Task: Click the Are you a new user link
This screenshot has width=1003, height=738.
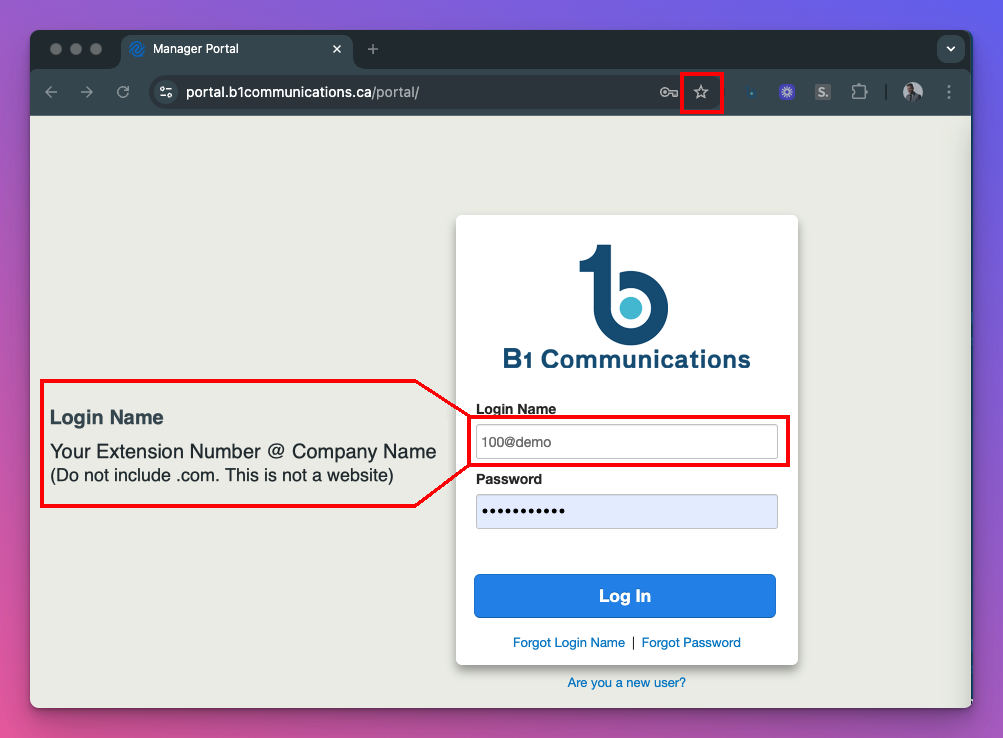Action: [626, 683]
